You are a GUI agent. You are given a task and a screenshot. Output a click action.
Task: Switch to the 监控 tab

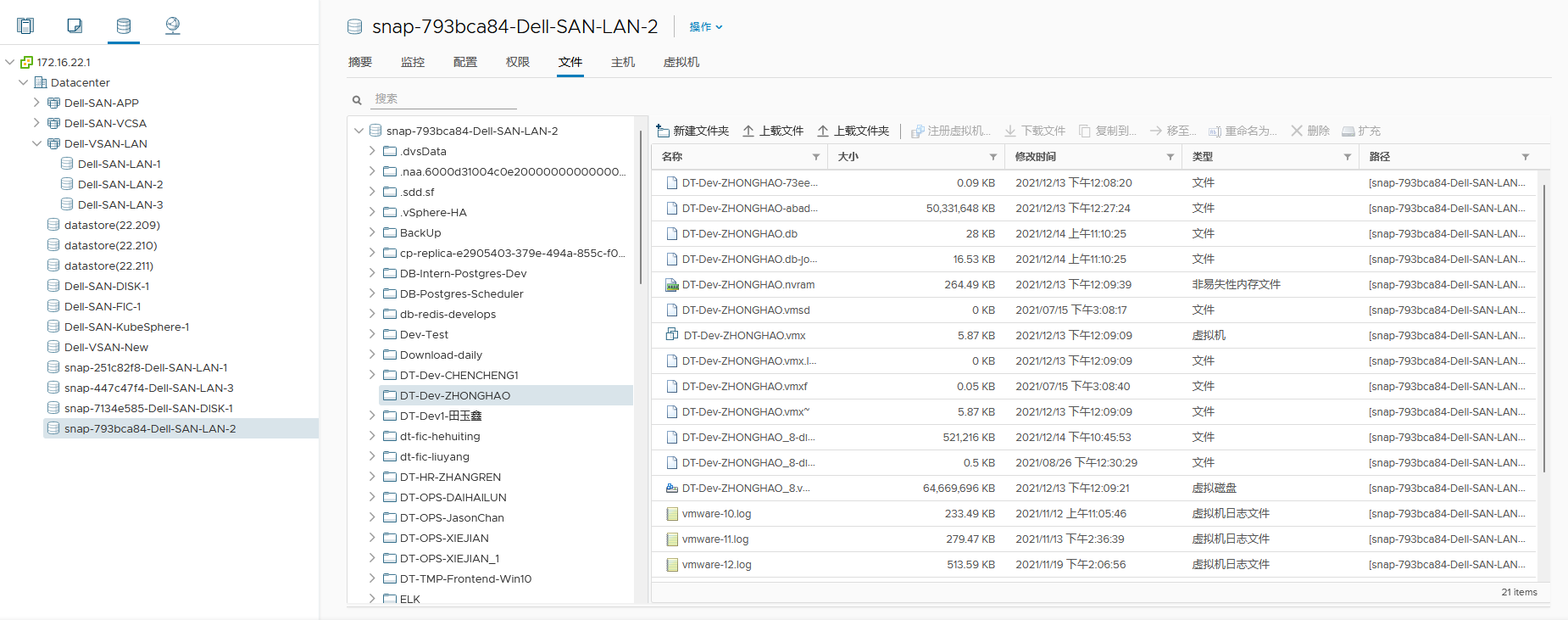(x=413, y=62)
